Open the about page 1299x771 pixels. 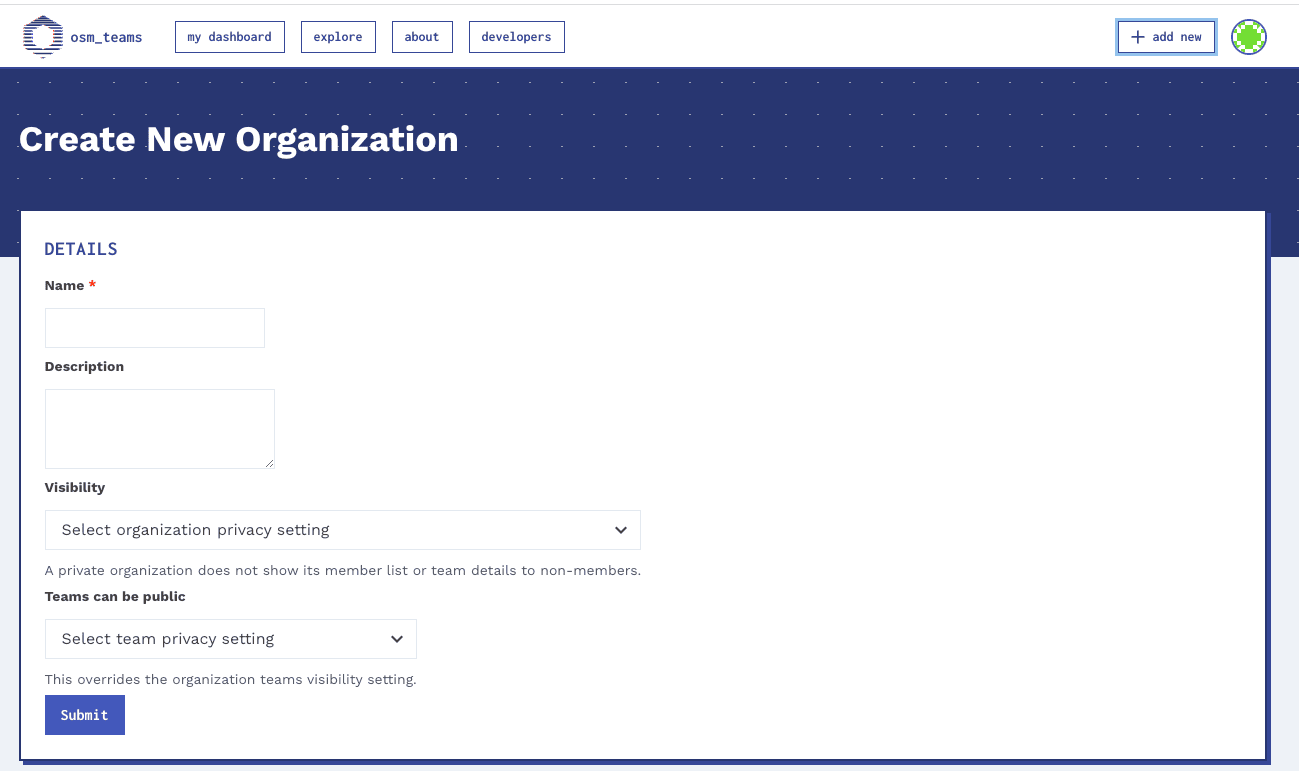coord(421,36)
